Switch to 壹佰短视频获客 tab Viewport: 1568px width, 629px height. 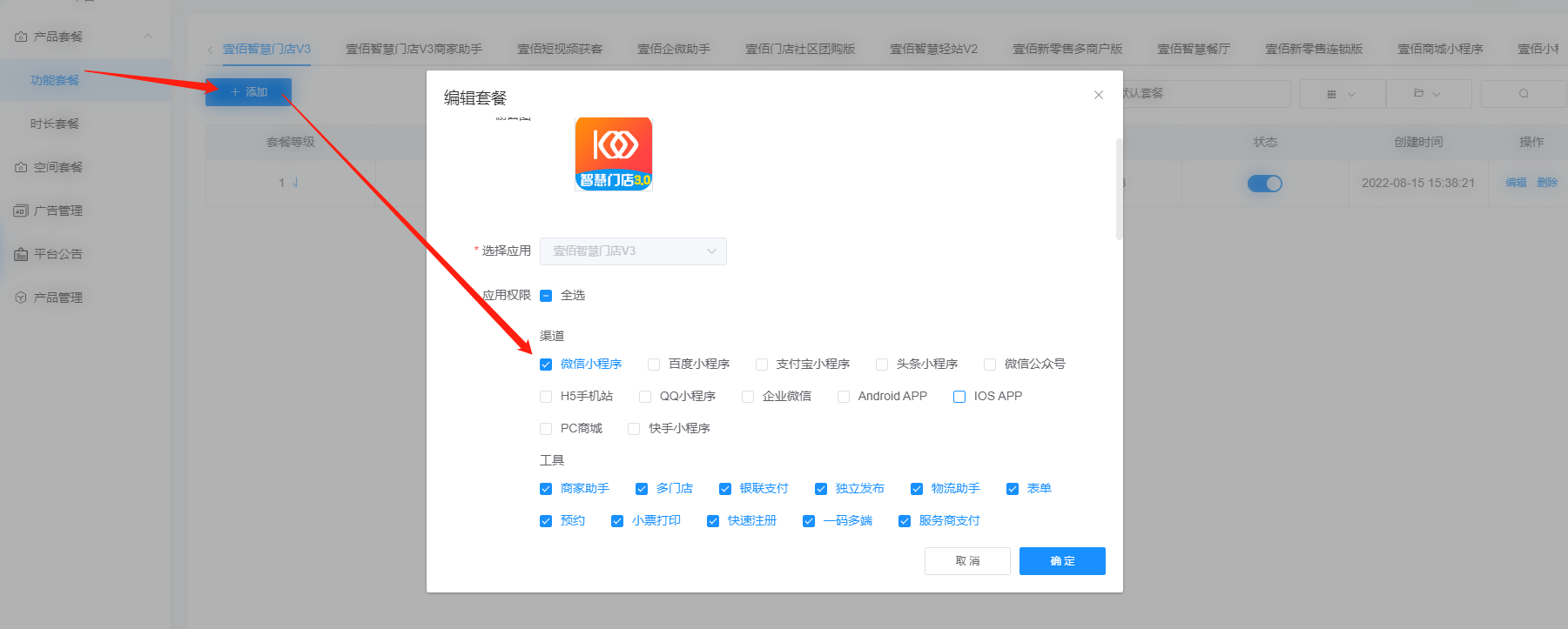(560, 49)
